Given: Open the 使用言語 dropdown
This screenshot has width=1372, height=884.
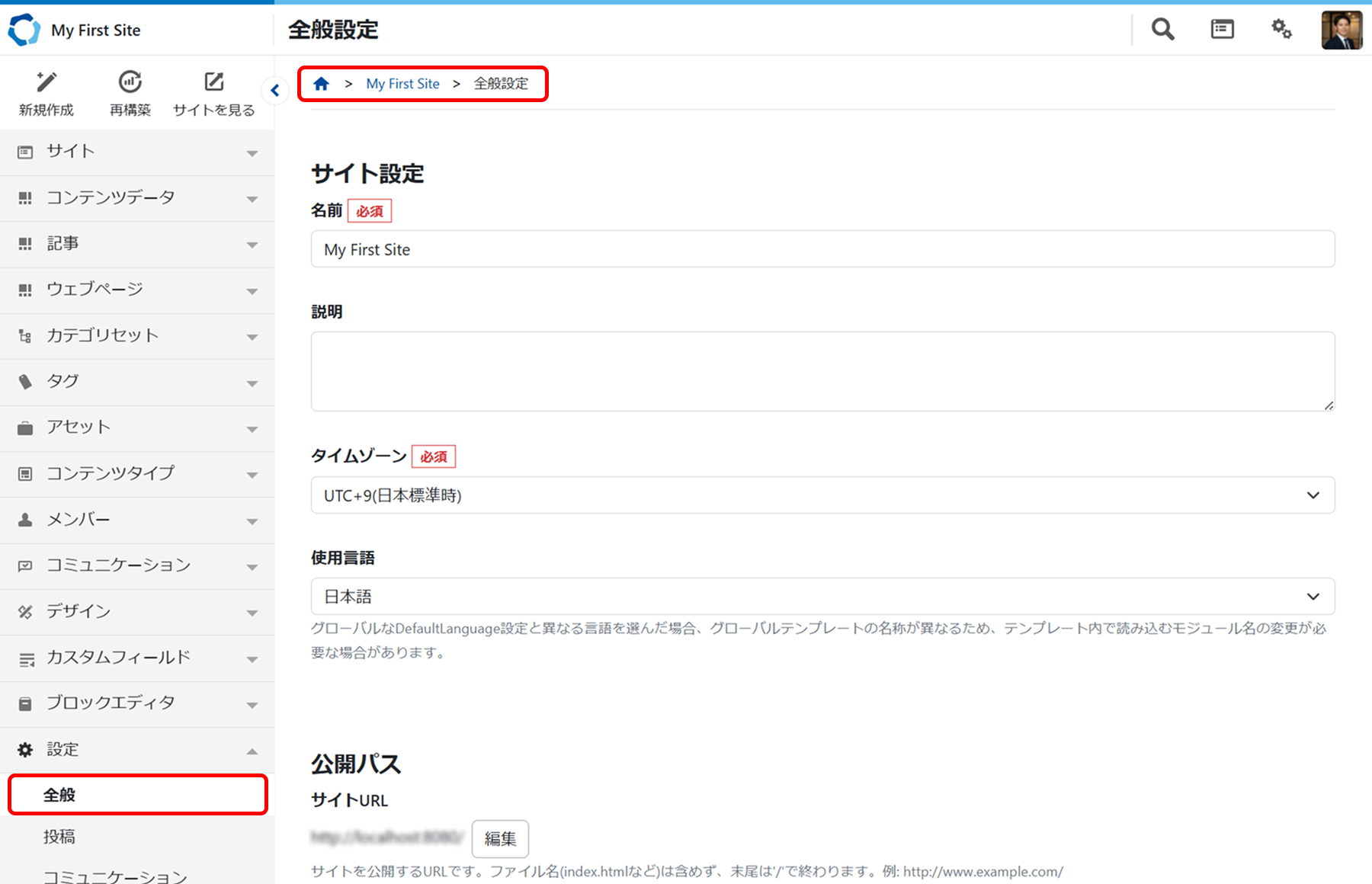Looking at the screenshot, I should coord(822,597).
